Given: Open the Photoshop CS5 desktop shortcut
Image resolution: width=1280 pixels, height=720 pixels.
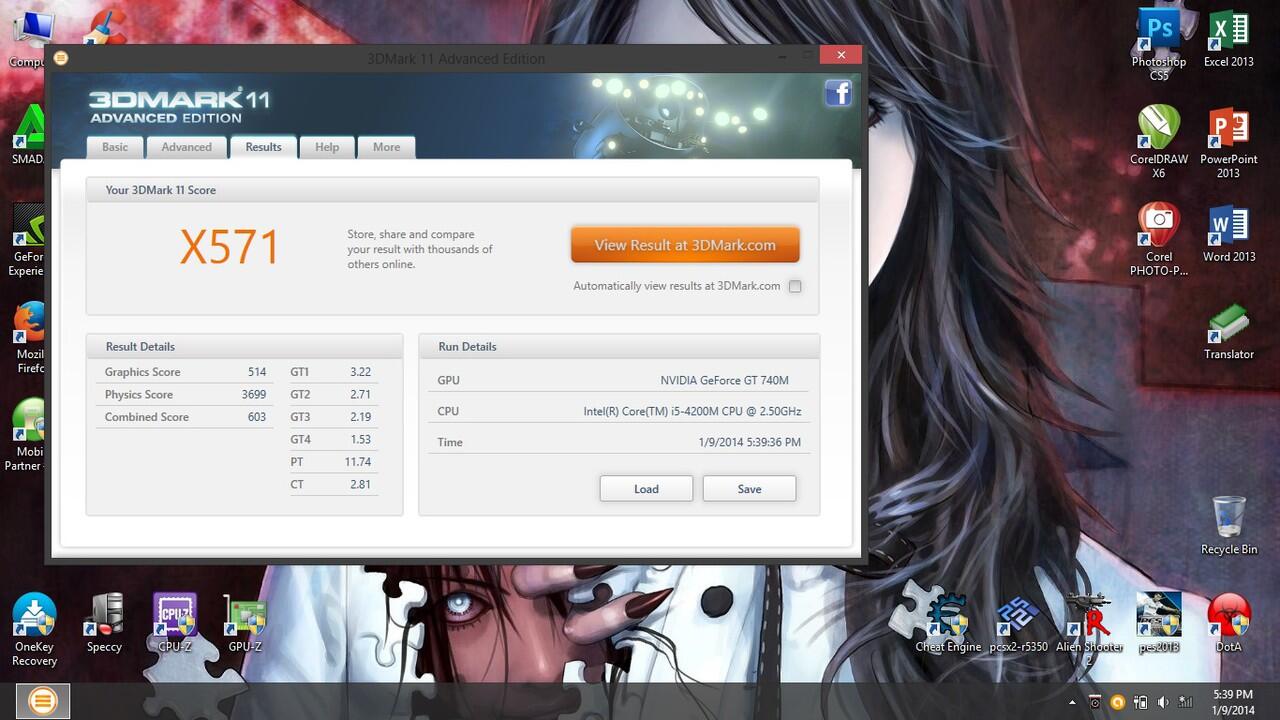Looking at the screenshot, I should 1159,45.
